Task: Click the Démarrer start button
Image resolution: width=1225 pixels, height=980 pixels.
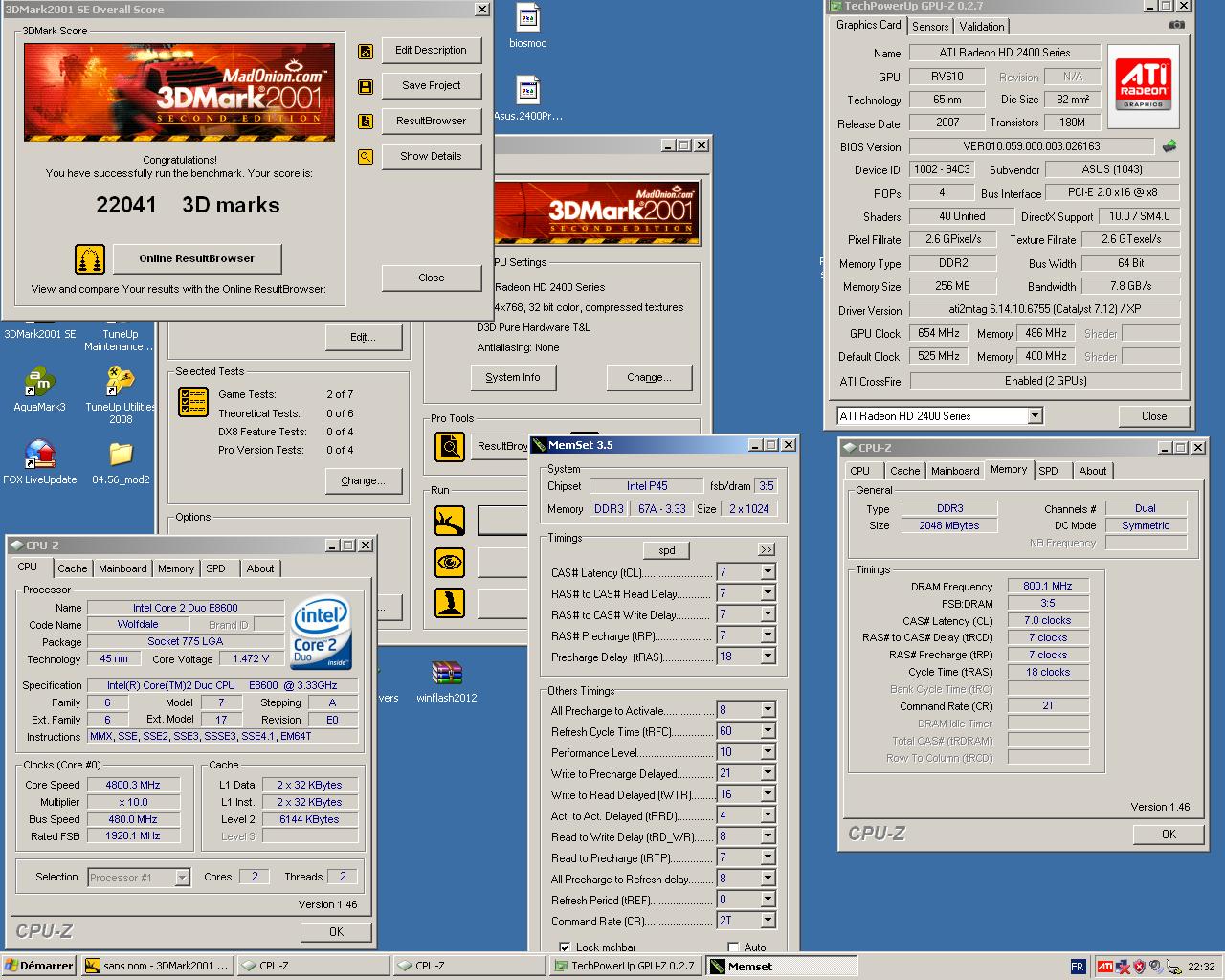Action: pos(39,967)
